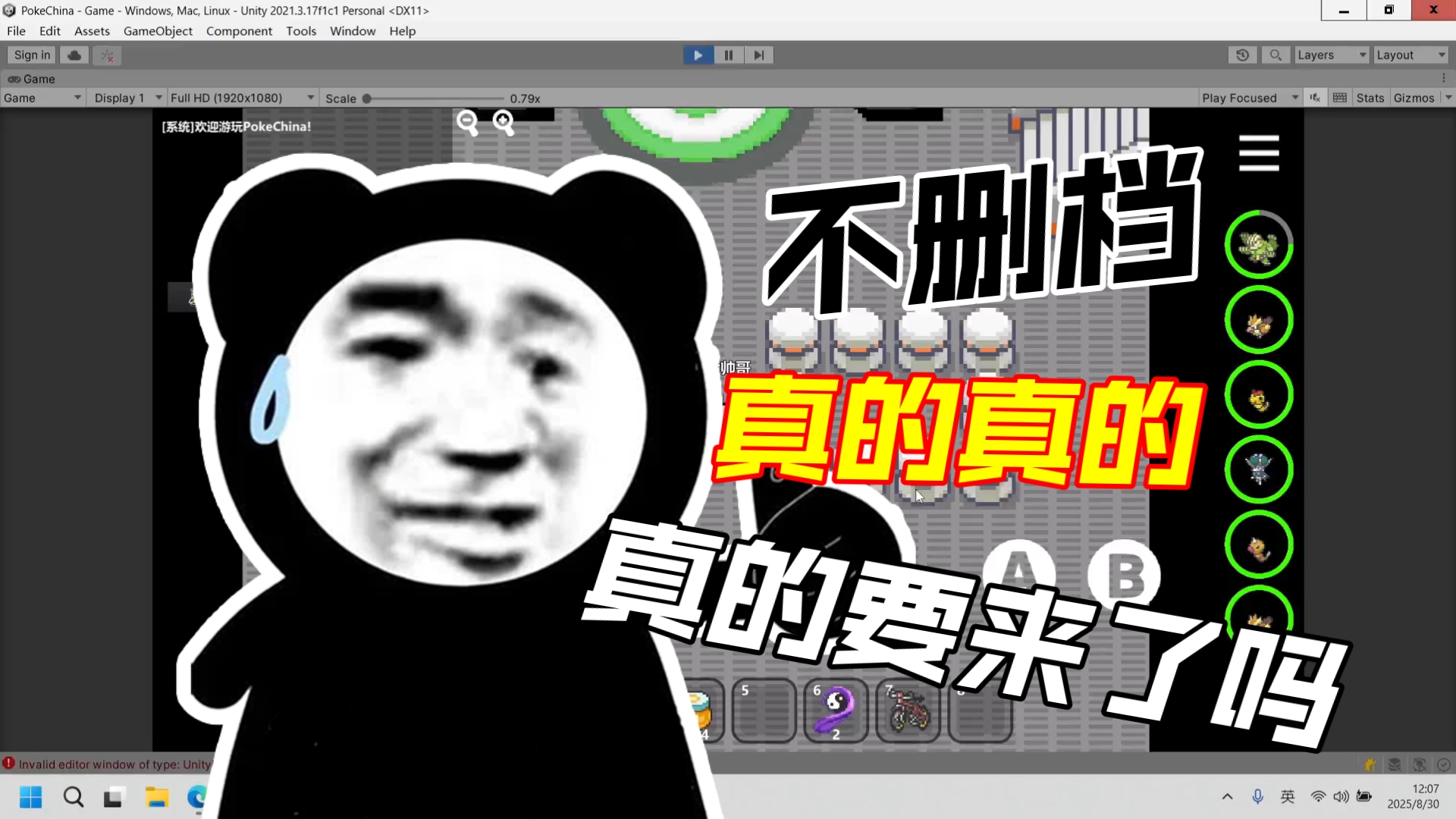Open the cloud services icon

tap(74, 55)
